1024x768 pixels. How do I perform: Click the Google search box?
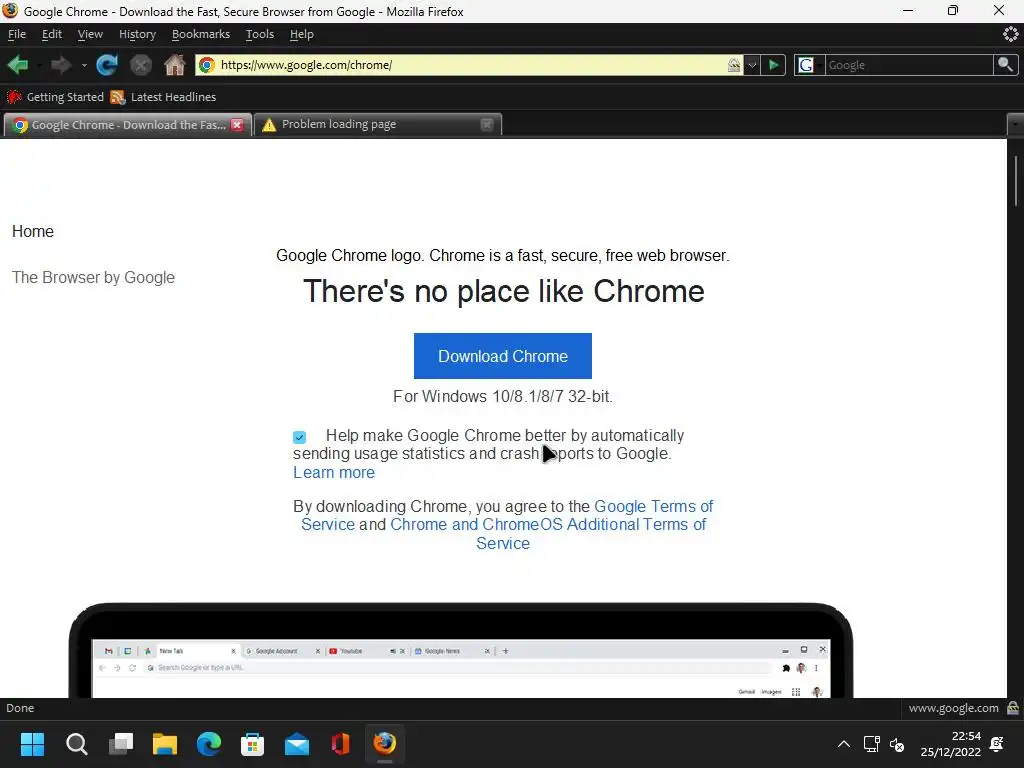(x=908, y=65)
